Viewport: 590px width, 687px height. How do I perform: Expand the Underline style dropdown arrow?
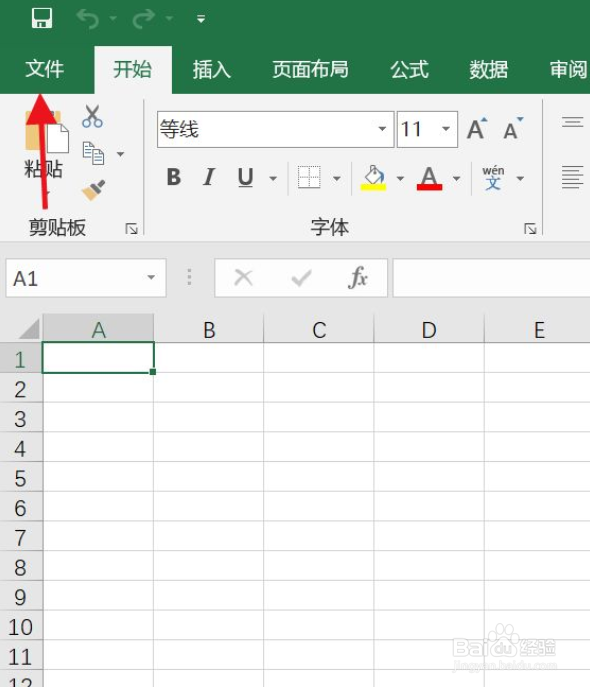(x=273, y=178)
